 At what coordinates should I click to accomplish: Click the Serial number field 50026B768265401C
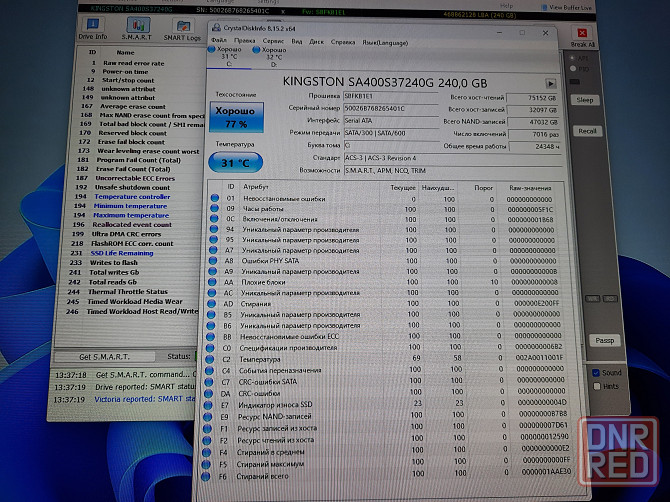(391, 109)
